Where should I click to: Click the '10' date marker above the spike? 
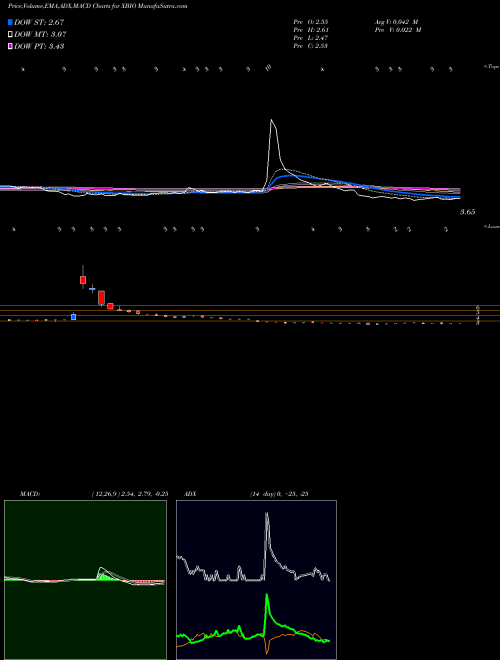pos(269,67)
